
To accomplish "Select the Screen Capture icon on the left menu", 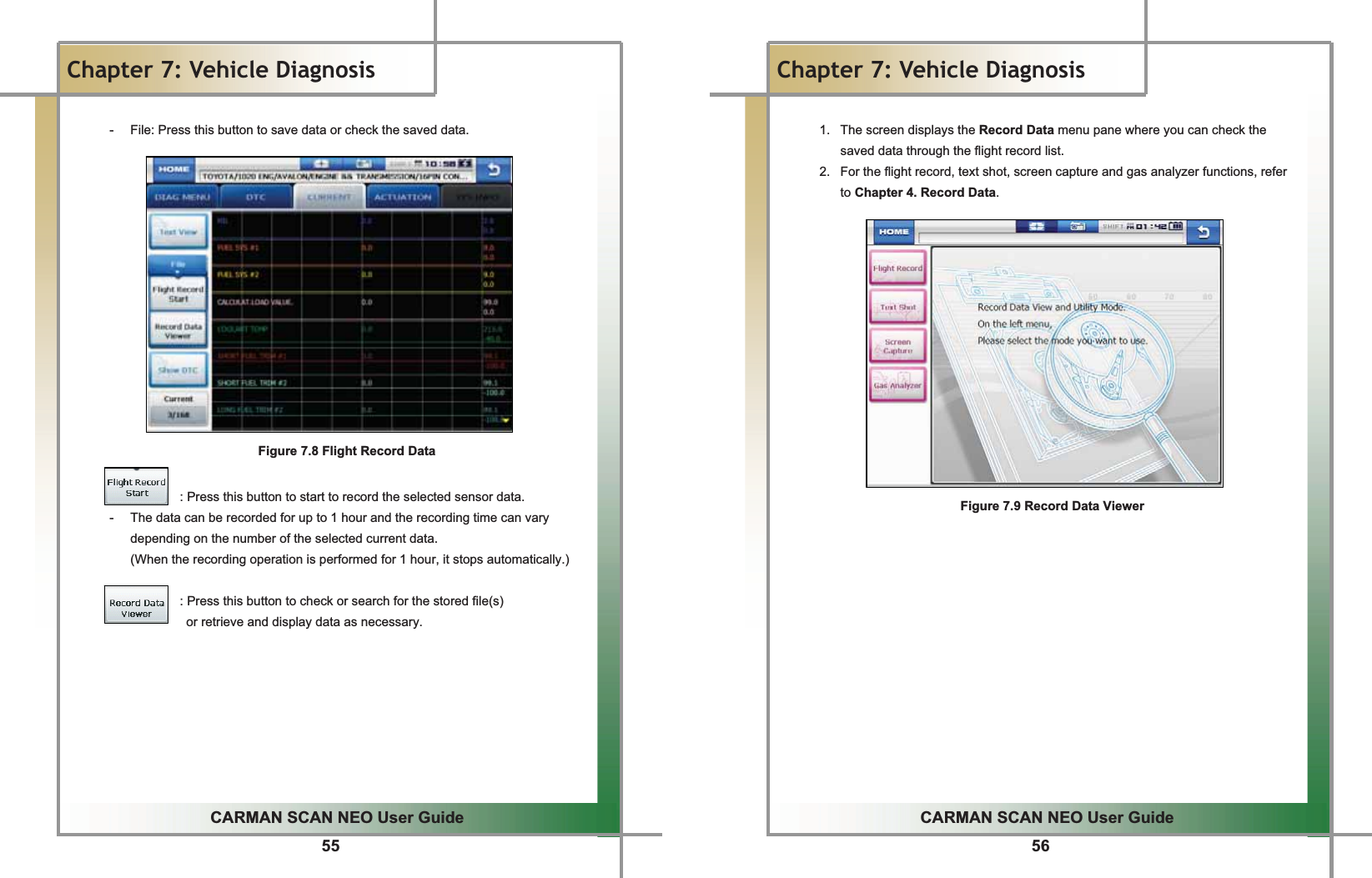I will [x=897, y=344].
